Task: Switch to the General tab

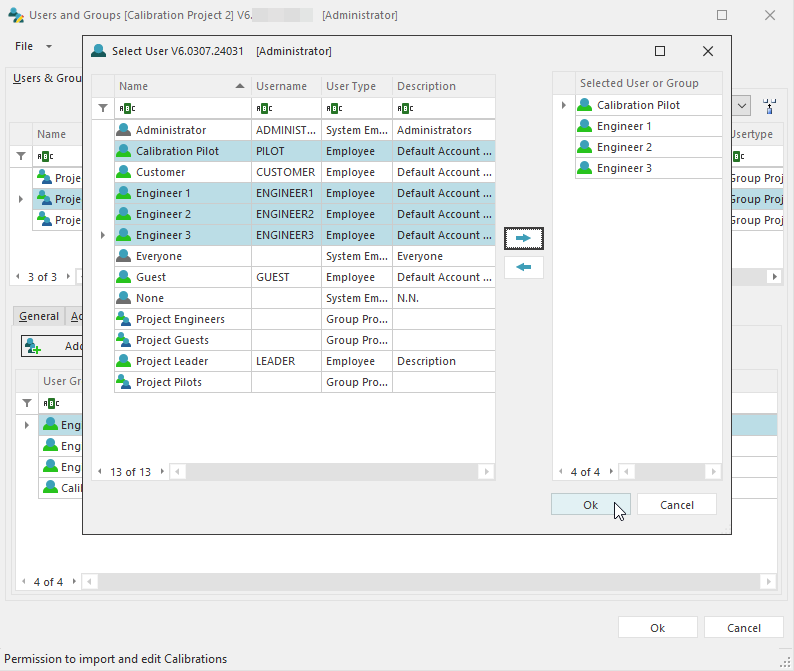Action: point(39,316)
